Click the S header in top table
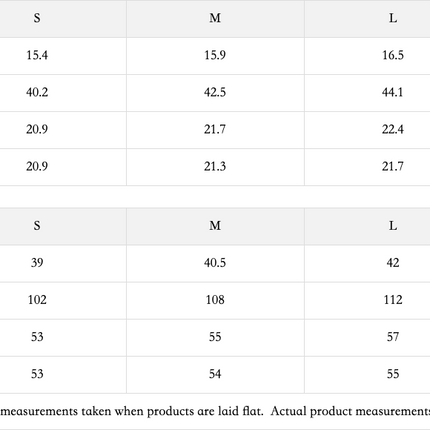 pos(37,18)
